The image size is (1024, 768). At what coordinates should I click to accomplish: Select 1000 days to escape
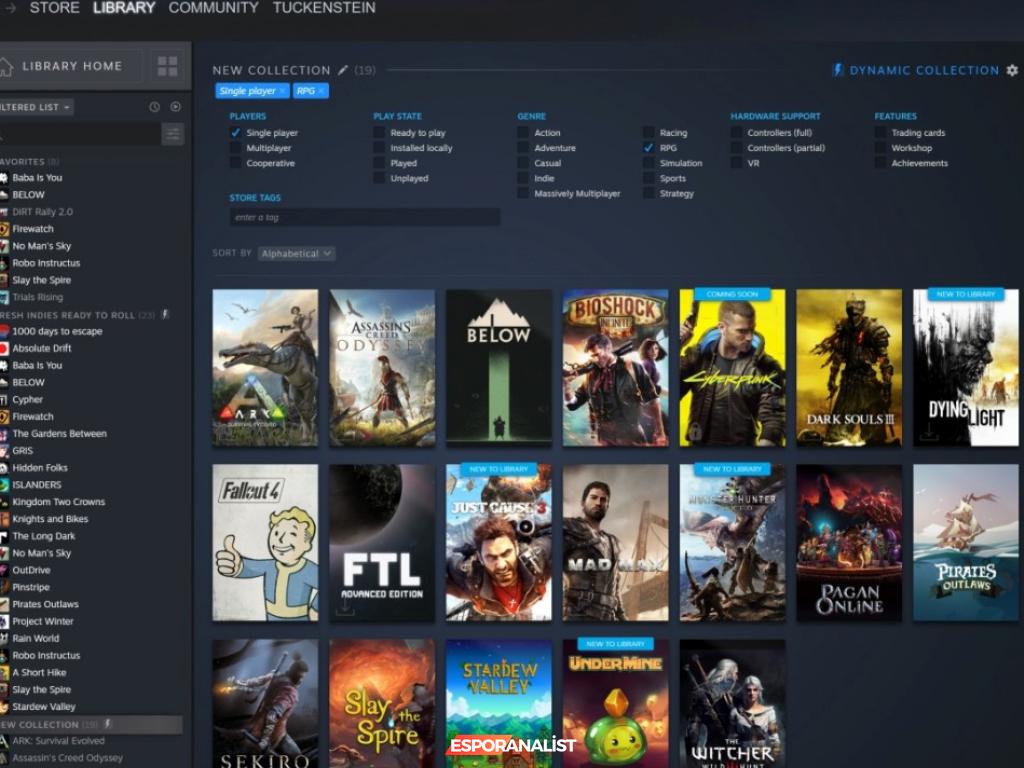pos(57,331)
